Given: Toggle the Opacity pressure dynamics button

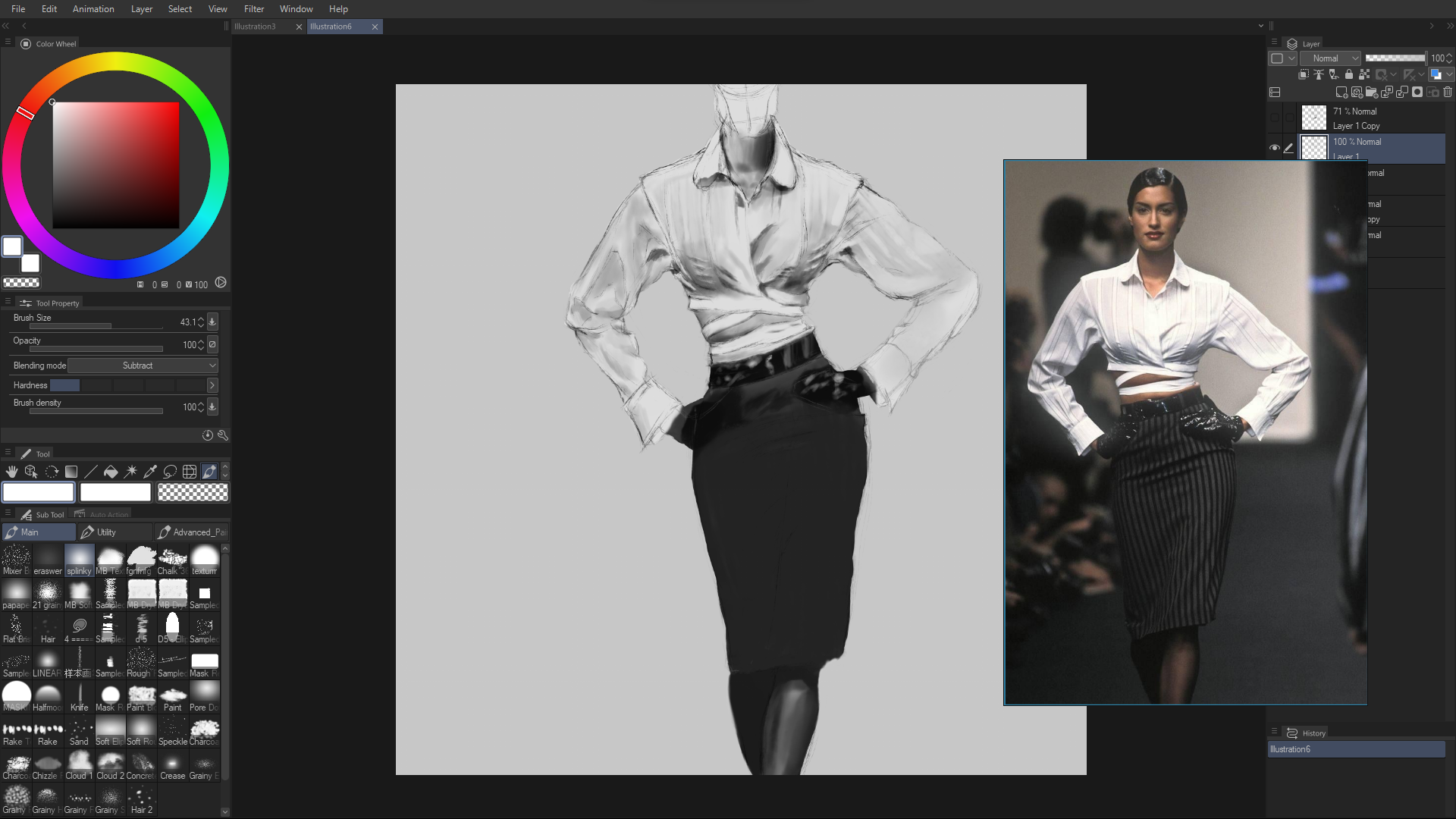Looking at the screenshot, I should click(x=212, y=344).
